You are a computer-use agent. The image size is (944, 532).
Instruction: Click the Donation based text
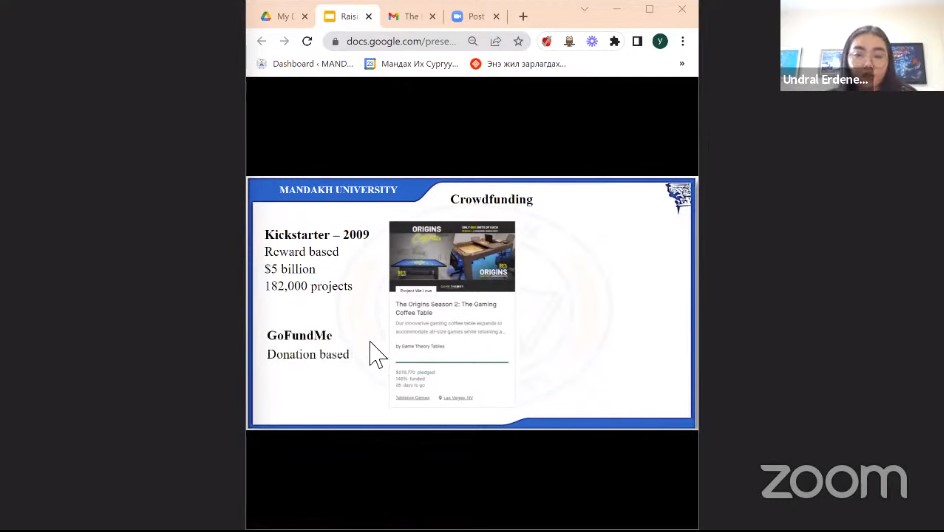point(308,354)
